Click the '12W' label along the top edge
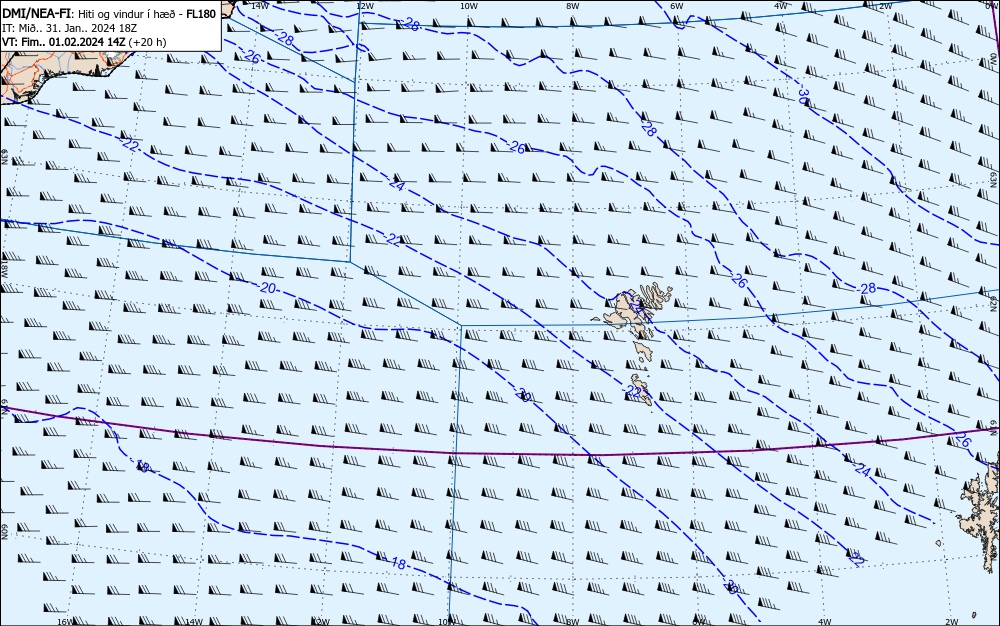This screenshot has width=1000, height=626. pos(364,6)
